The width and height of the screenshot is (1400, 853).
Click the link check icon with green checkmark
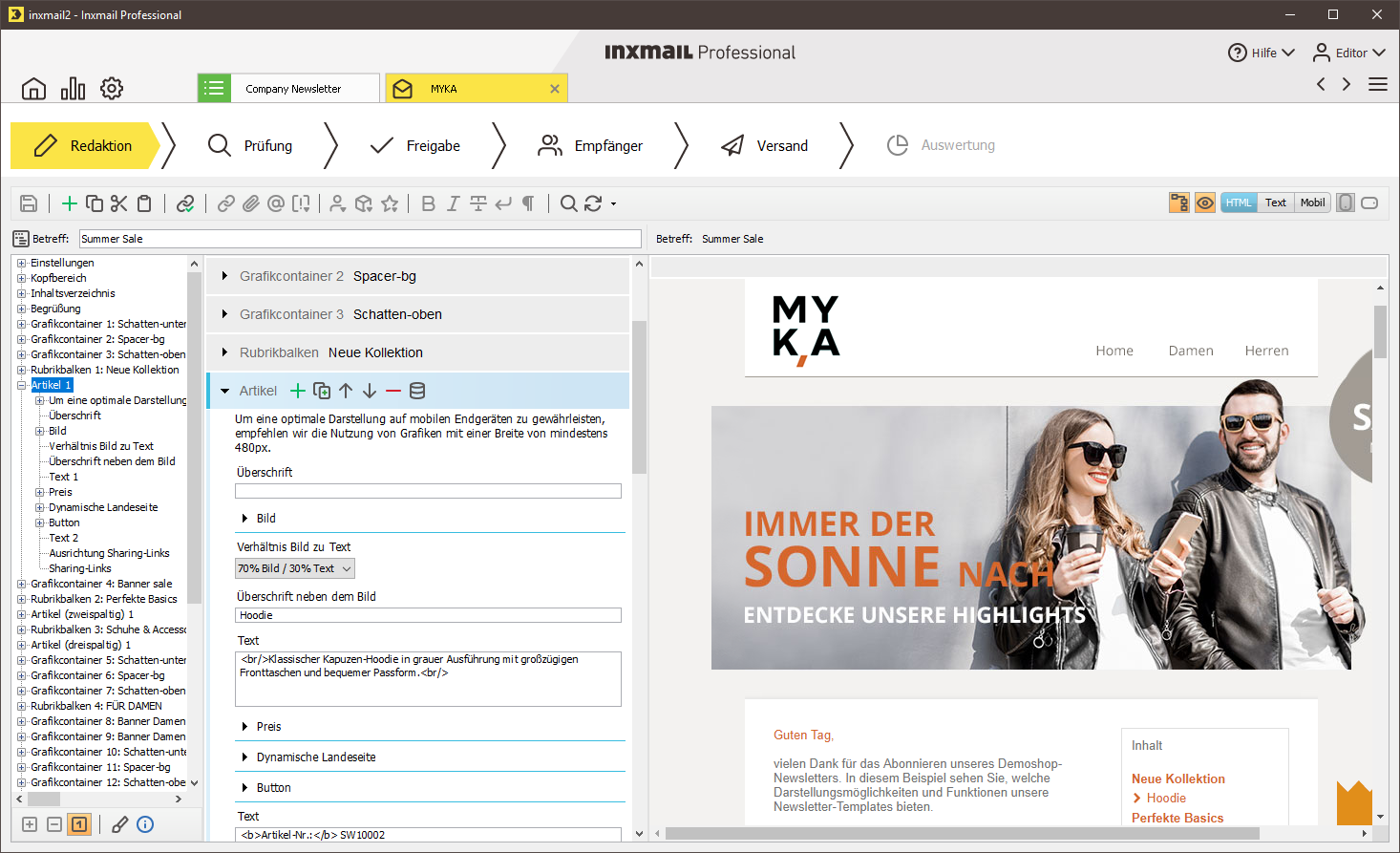[185, 203]
